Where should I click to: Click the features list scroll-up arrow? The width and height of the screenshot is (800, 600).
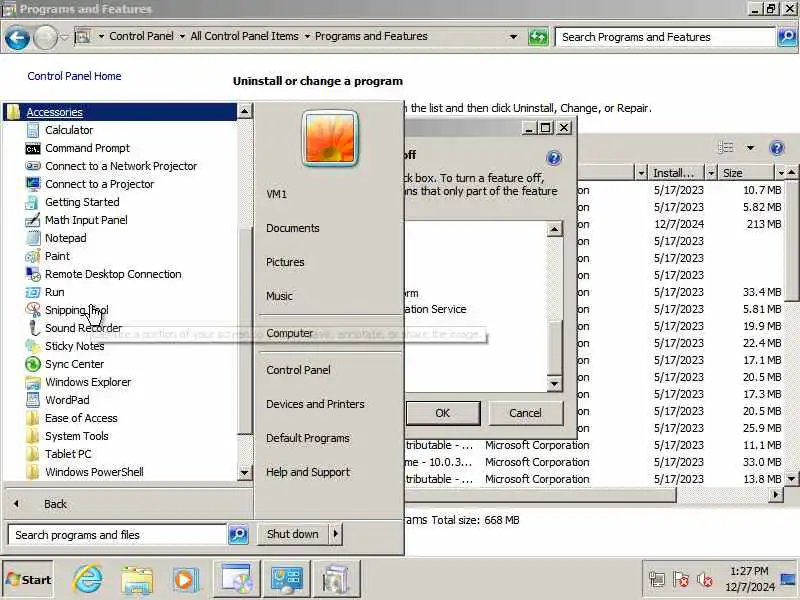click(554, 229)
